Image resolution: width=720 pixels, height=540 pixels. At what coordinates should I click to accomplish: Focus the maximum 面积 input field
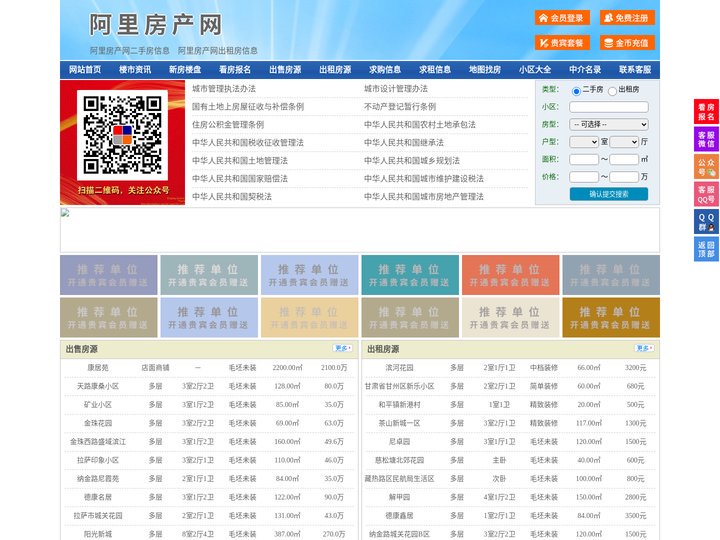(624, 159)
